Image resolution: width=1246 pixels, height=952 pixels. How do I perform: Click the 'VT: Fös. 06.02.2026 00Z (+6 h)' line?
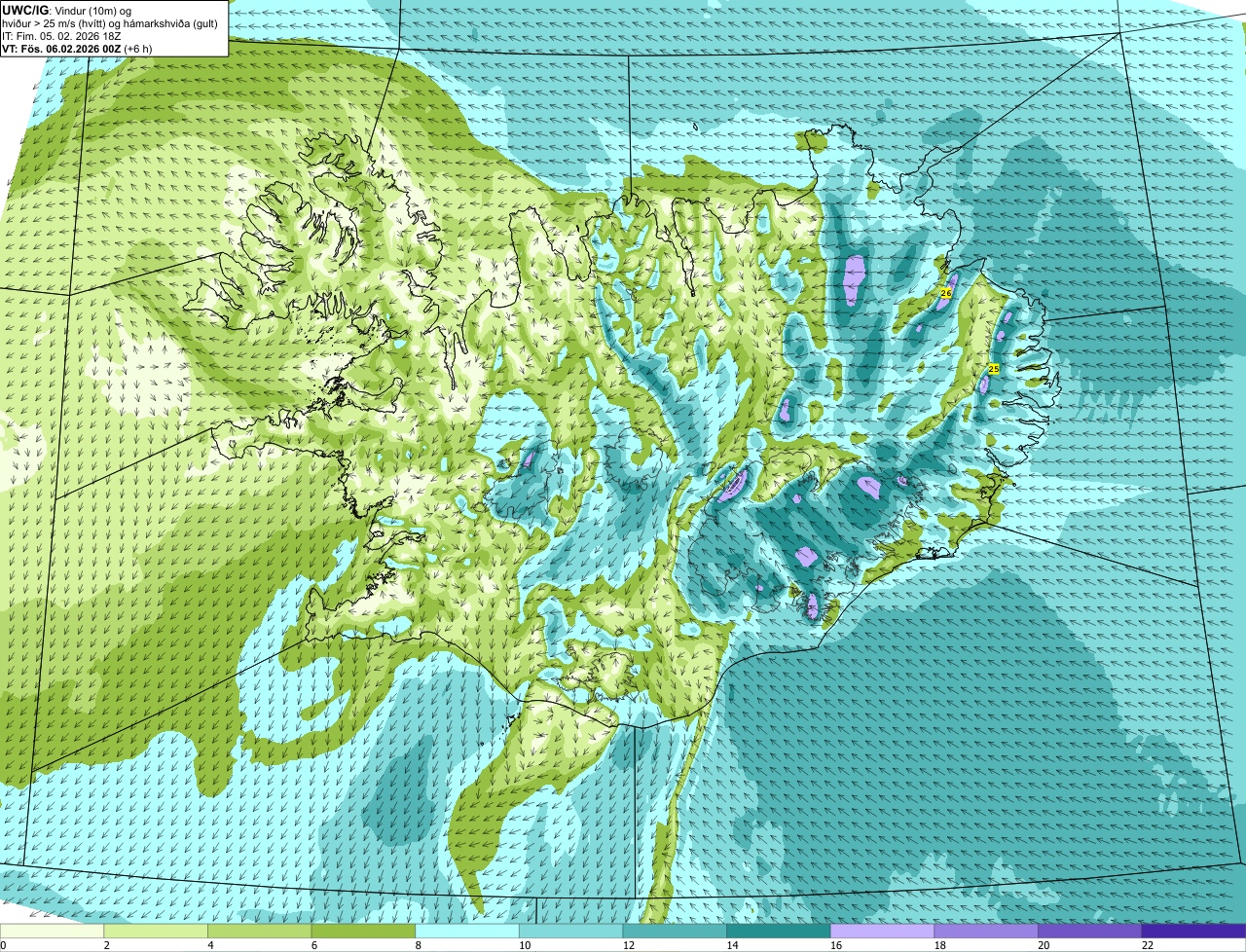[77, 48]
